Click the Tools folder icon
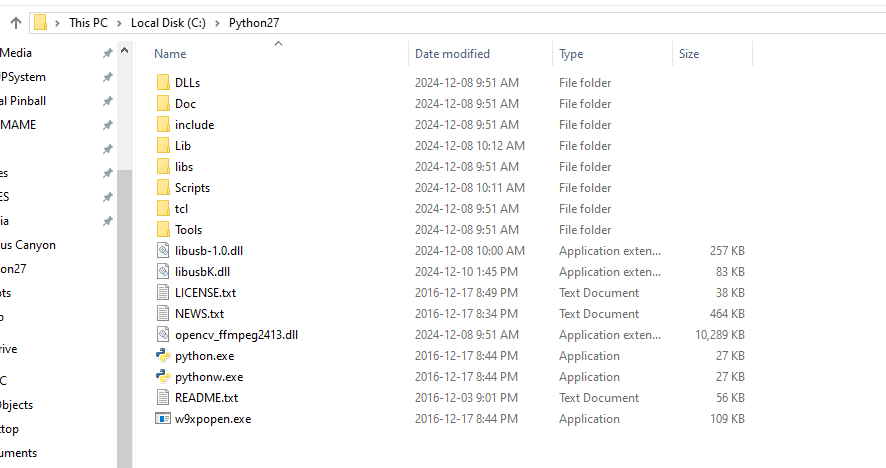 tap(163, 229)
